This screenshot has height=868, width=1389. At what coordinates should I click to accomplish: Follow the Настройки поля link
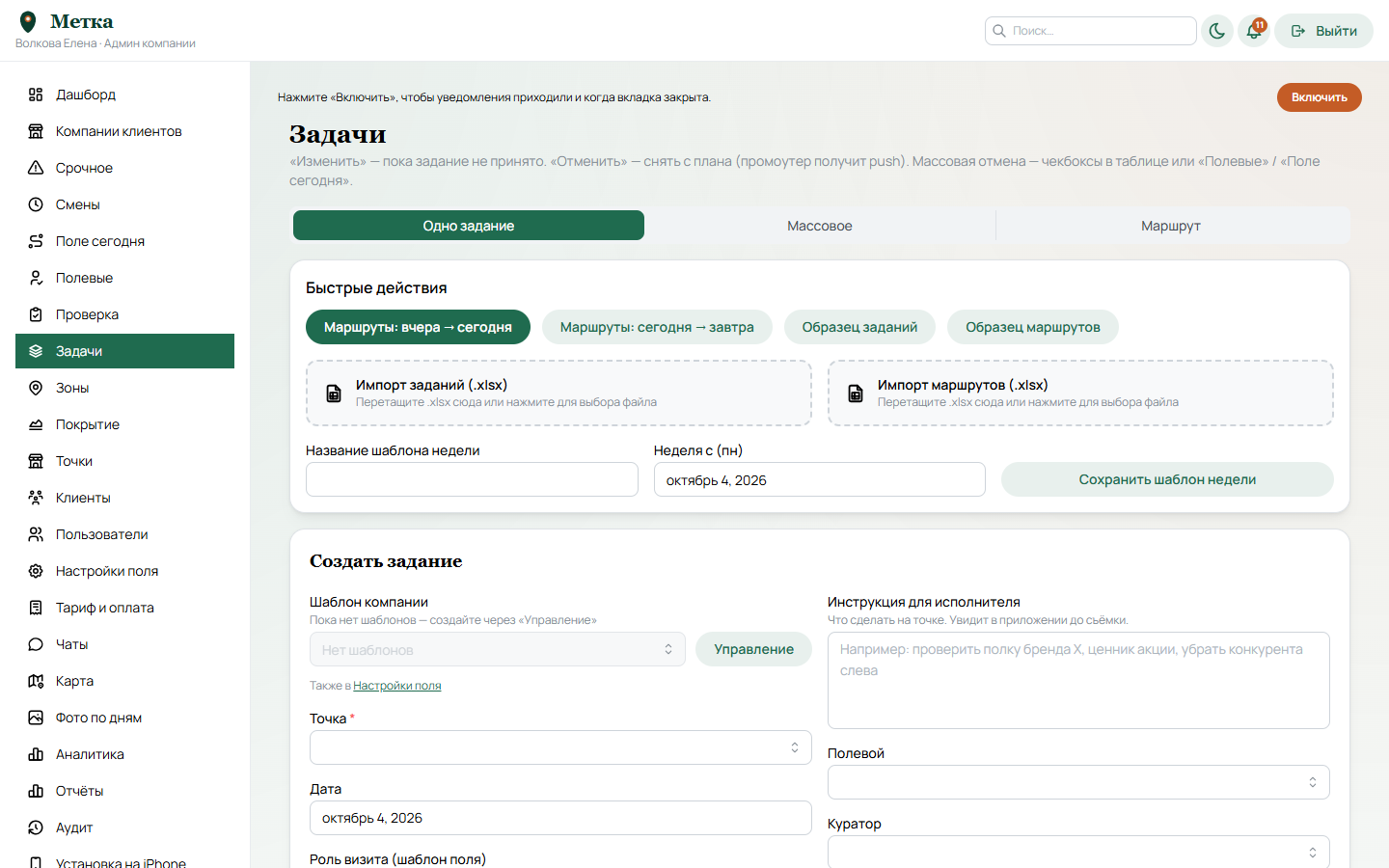pos(397,686)
